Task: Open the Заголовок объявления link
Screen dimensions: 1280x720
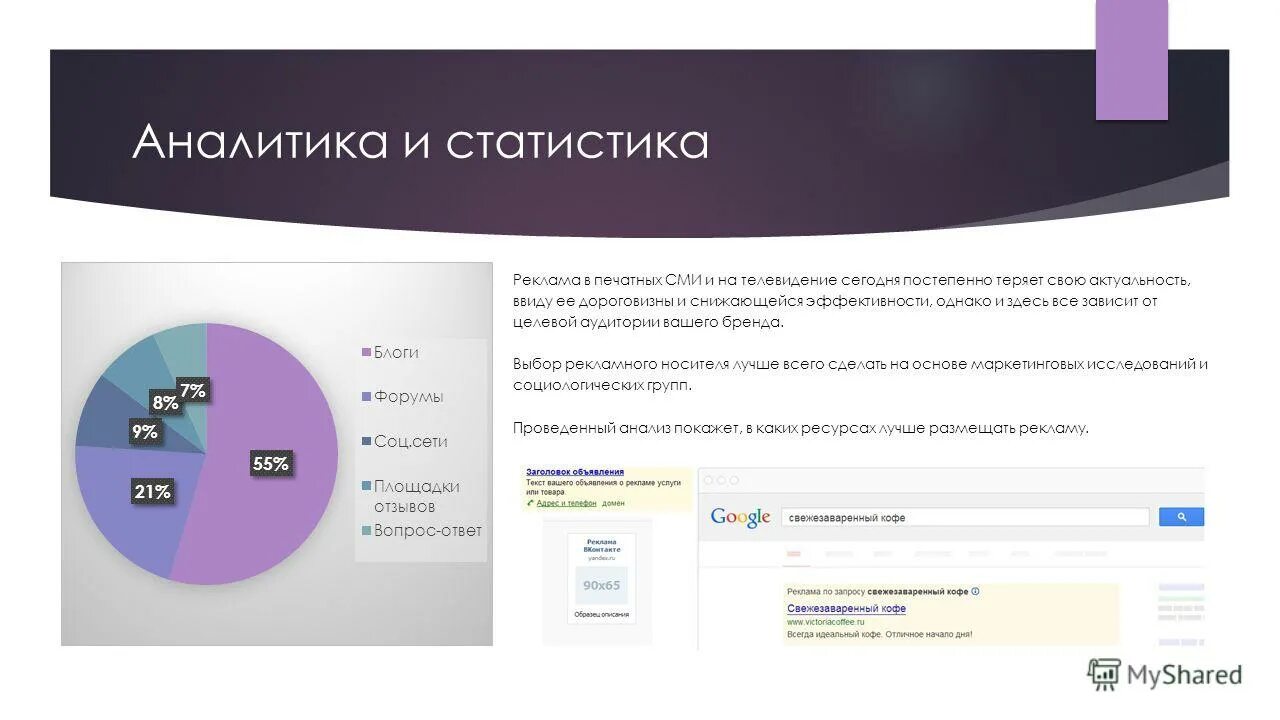Action: (x=573, y=470)
